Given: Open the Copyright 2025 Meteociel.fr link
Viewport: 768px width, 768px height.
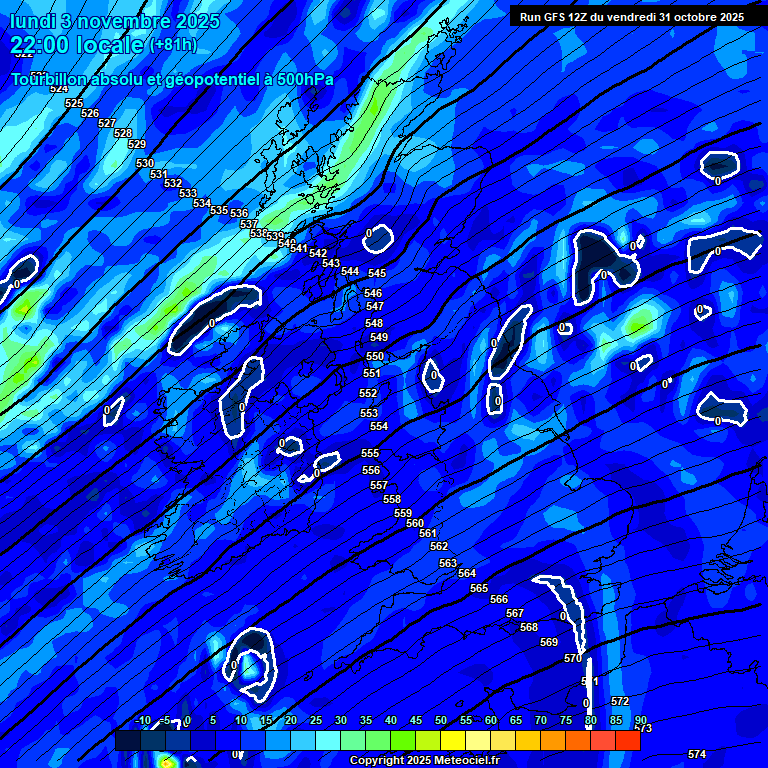Looking at the screenshot, I should 424,760.
